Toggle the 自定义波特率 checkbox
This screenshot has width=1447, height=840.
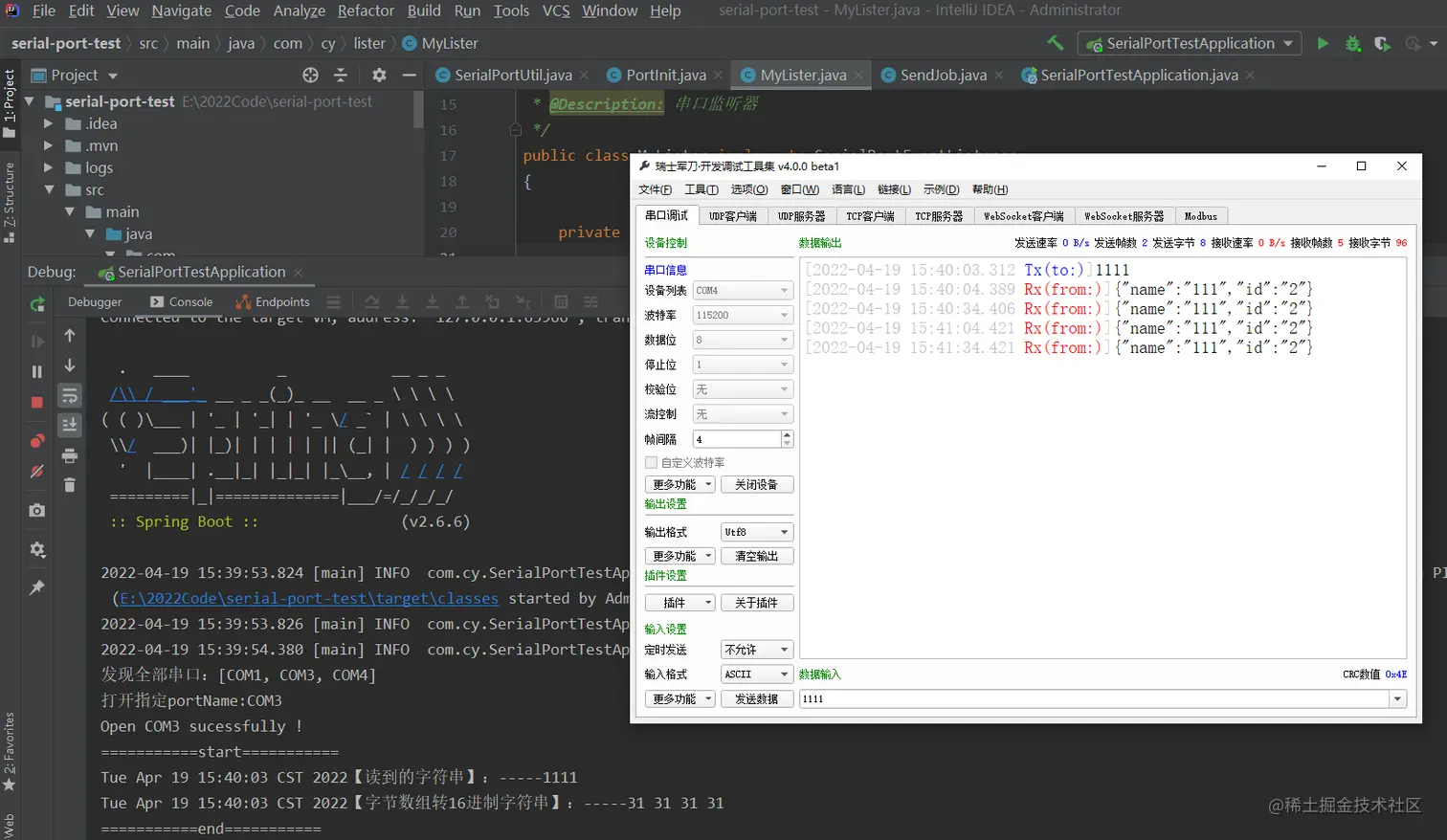click(x=651, y=462)
